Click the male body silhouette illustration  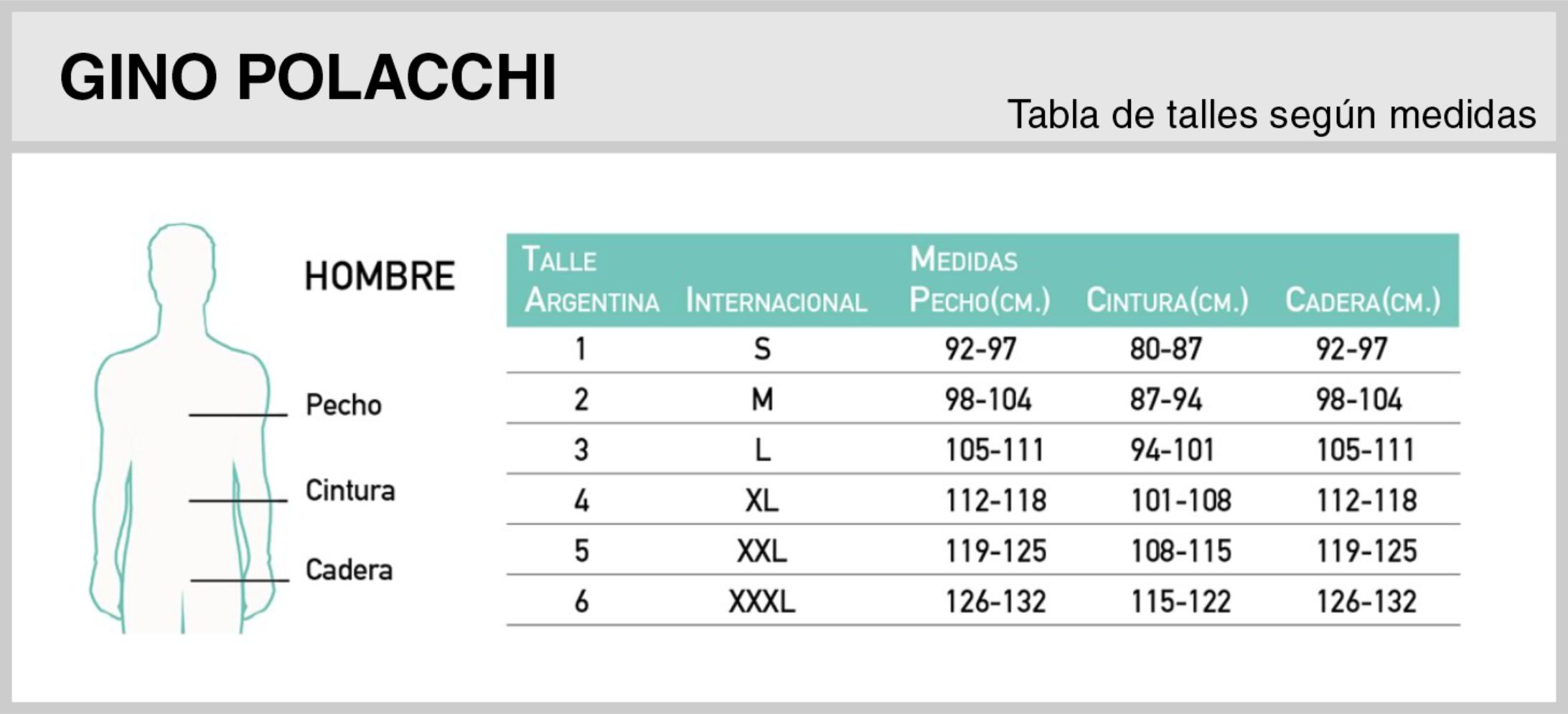click(x=182, y=431)
